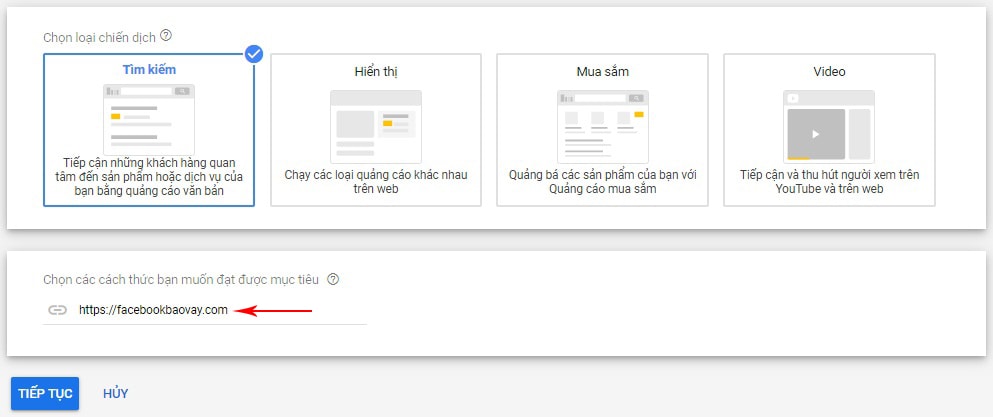Click the Hiển thị display ad illustration

point(376,126)
